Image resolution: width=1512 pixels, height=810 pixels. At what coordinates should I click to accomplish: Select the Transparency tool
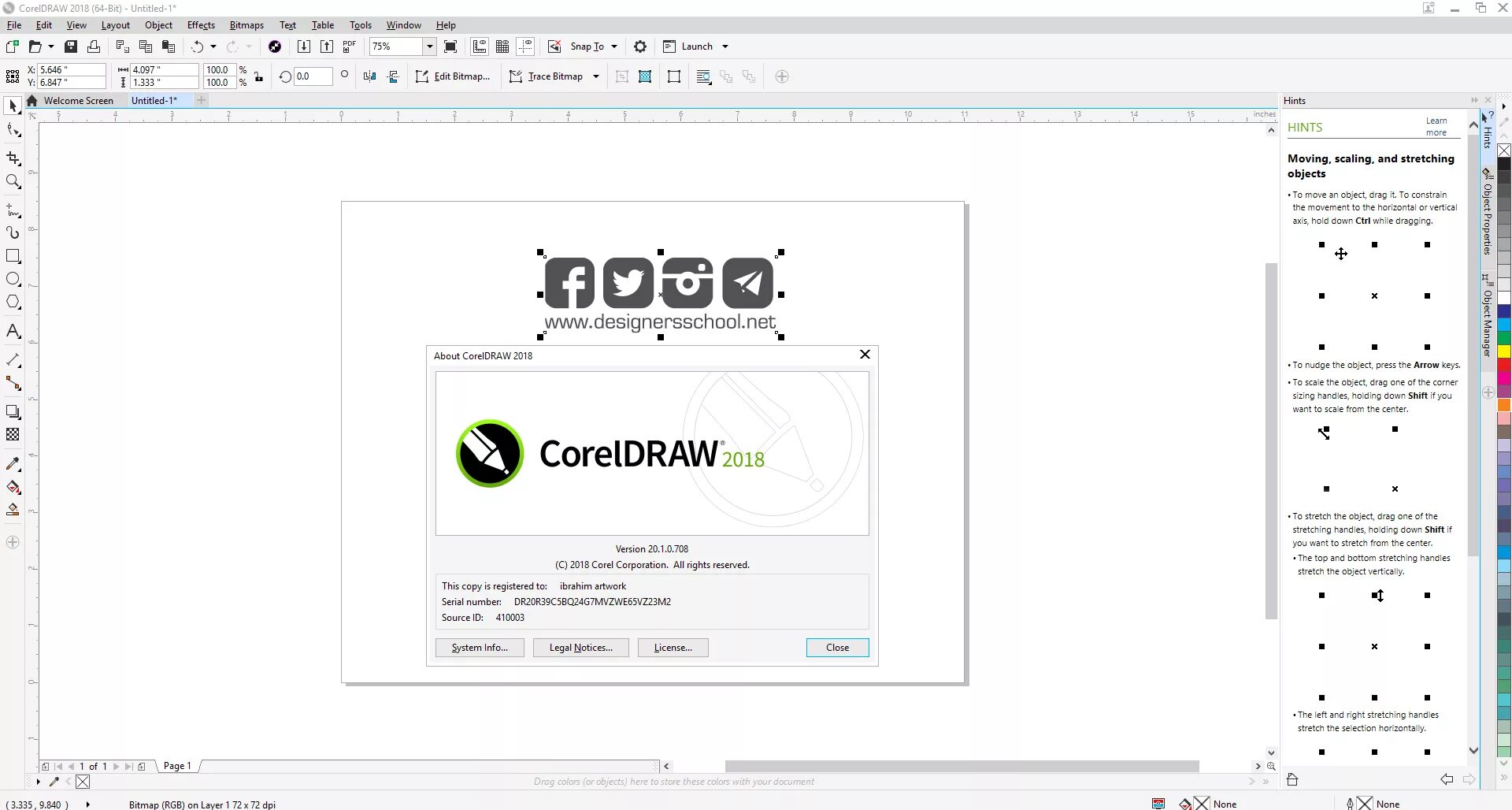click(x=13, y=434)
